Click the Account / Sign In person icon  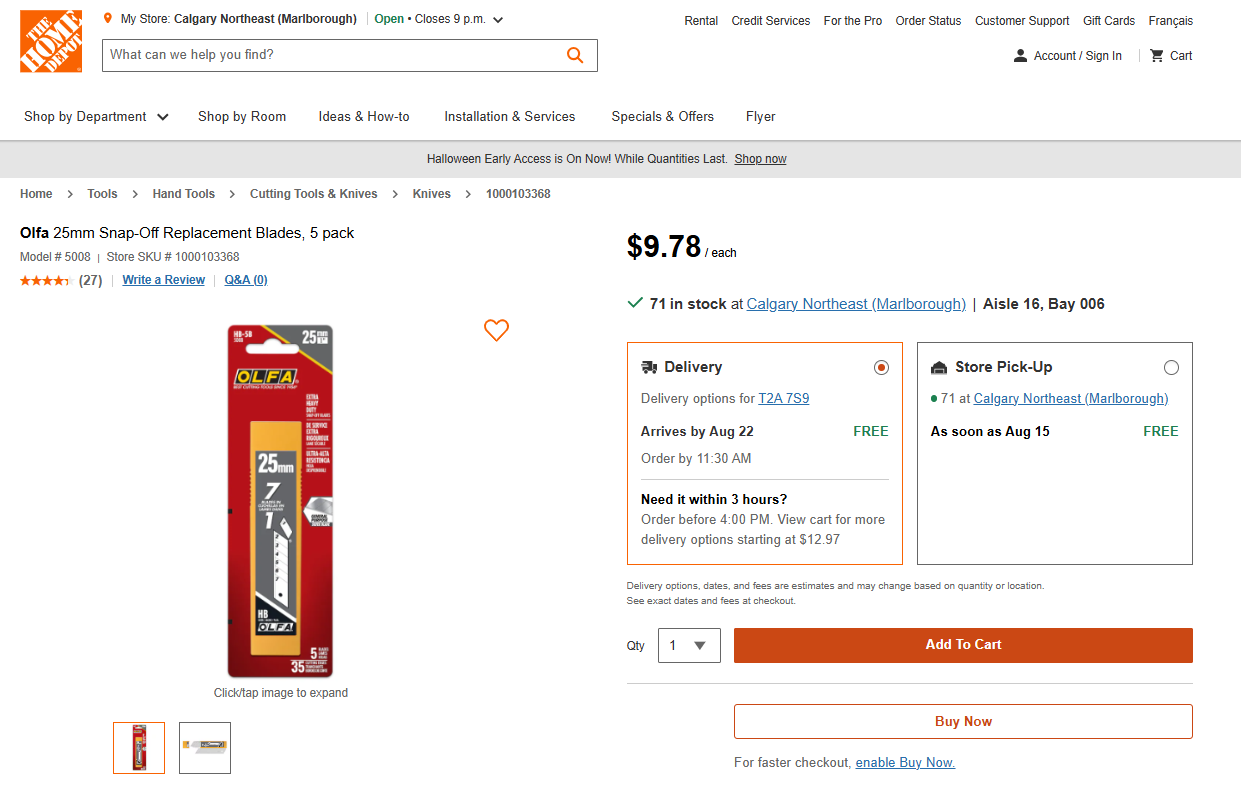[1020, 56]
